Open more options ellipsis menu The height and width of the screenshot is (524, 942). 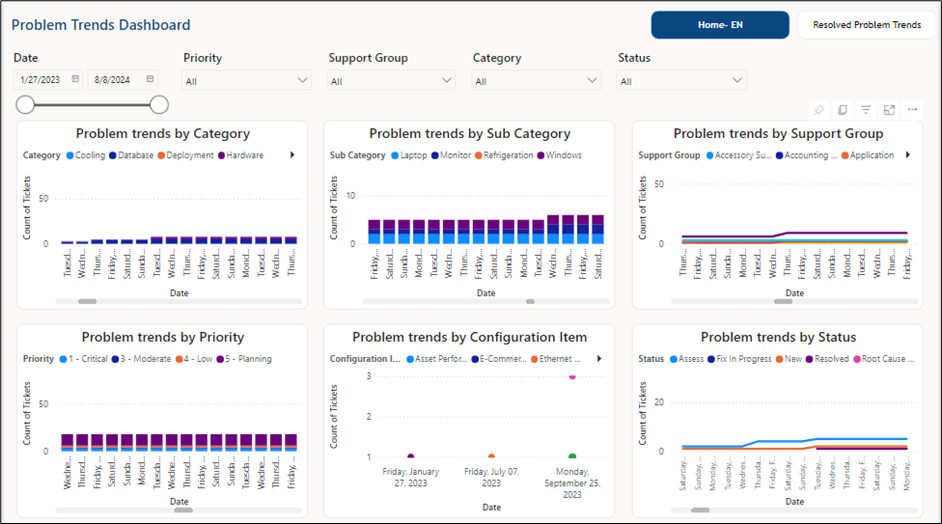(912, 110)
